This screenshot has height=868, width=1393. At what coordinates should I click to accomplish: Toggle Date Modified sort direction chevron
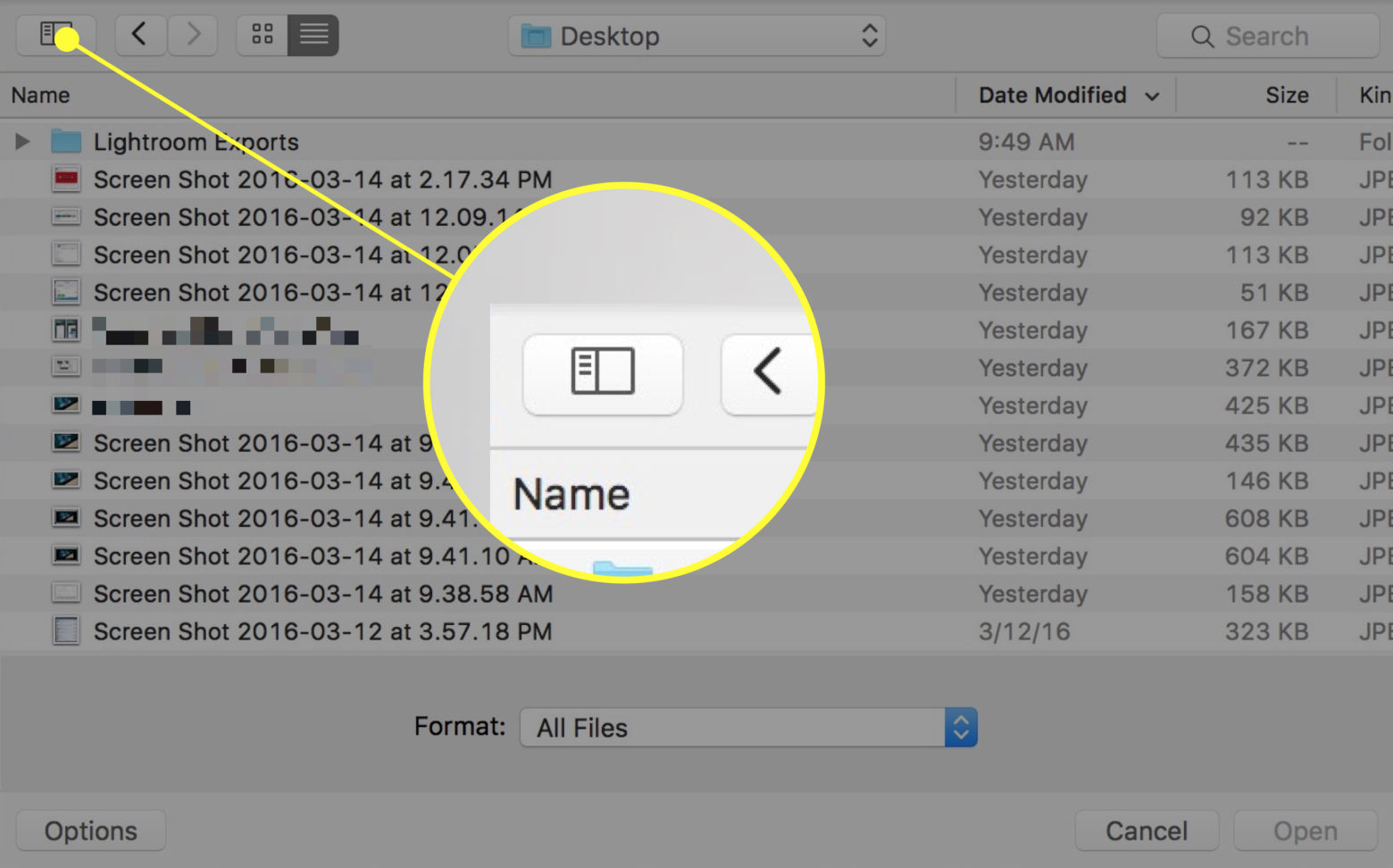click(1152, 95)
